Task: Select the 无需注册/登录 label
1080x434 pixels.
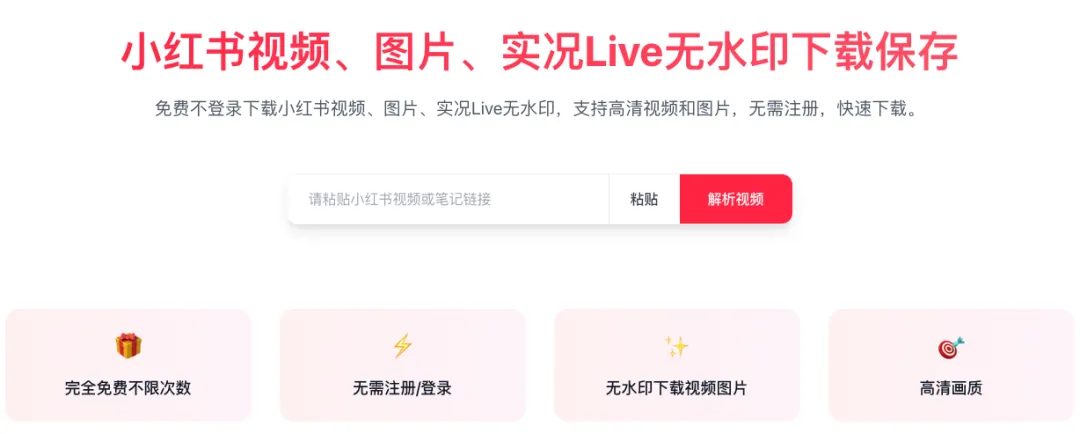Action: point(402,389)
